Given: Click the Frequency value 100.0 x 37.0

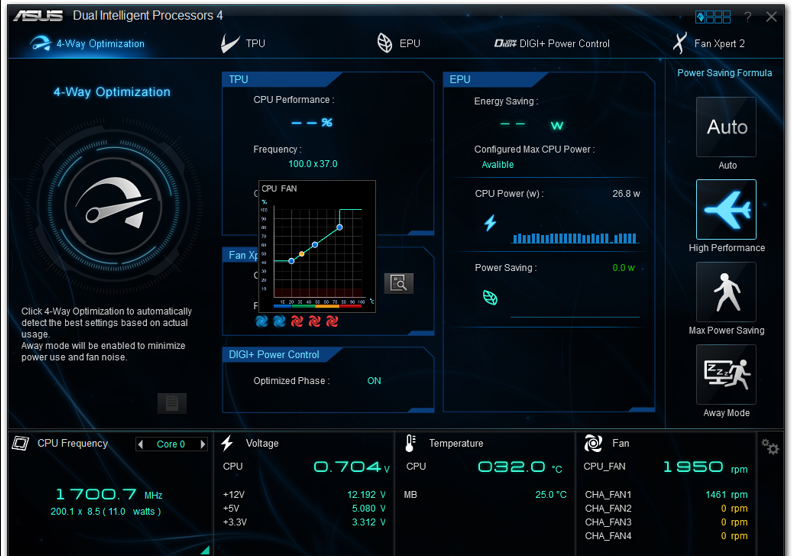Looking at the screenshot, I should (313, 164).
